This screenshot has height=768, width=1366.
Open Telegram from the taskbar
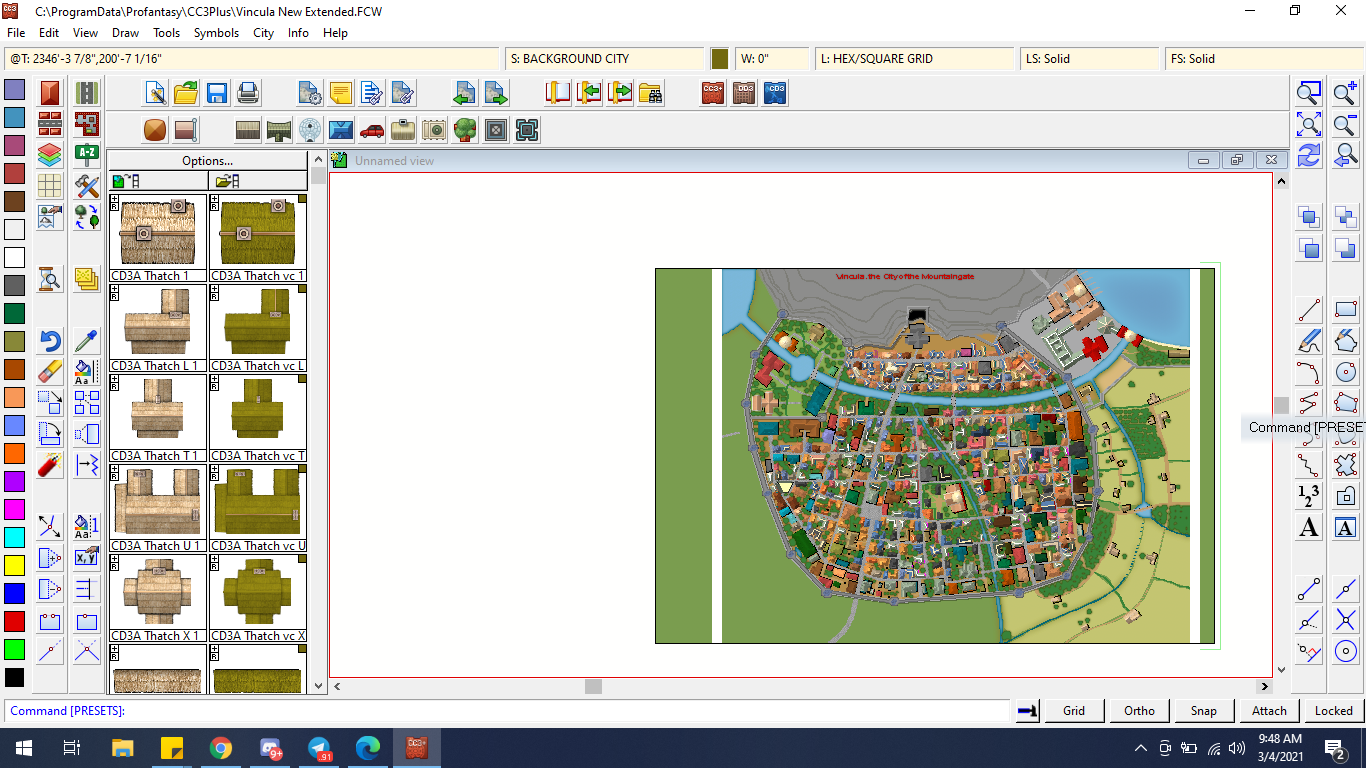pos(319,748)
